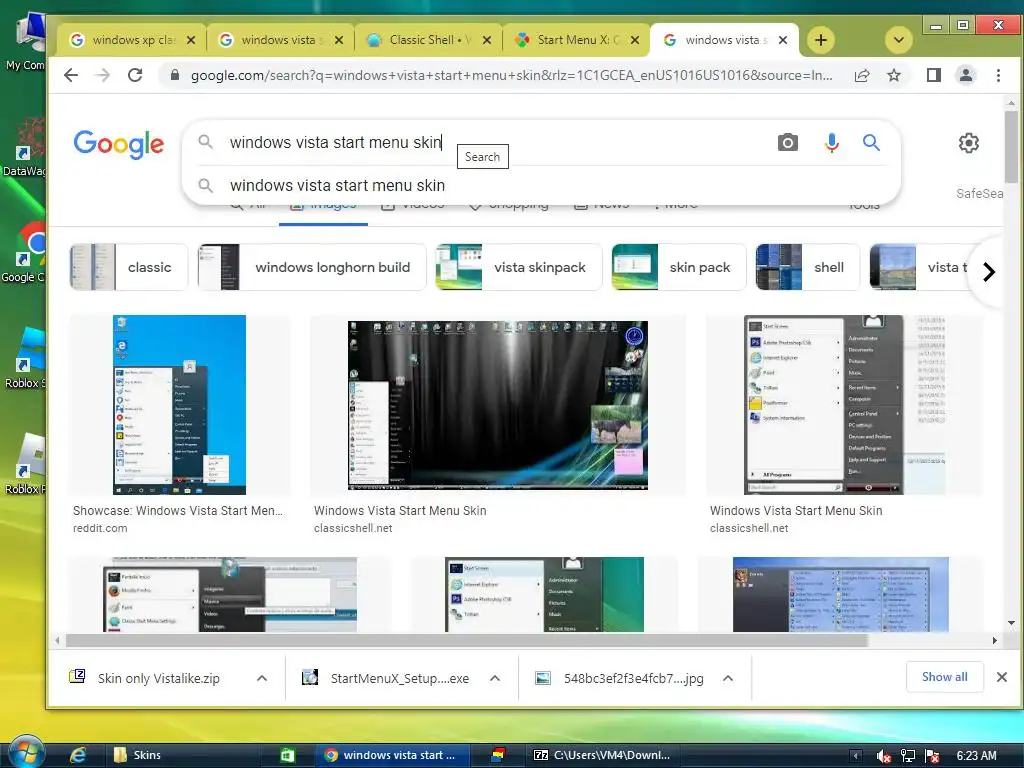Close the downloads bar
Image resolution: width=1024 pixels, height=768 pixels.
coord(1002,677)
